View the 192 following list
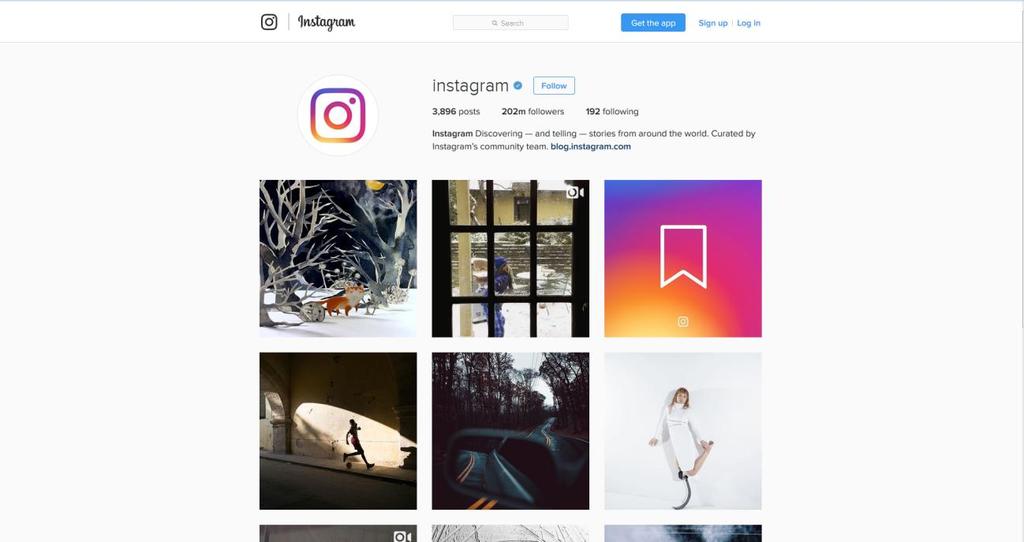 tap(612, 112)
